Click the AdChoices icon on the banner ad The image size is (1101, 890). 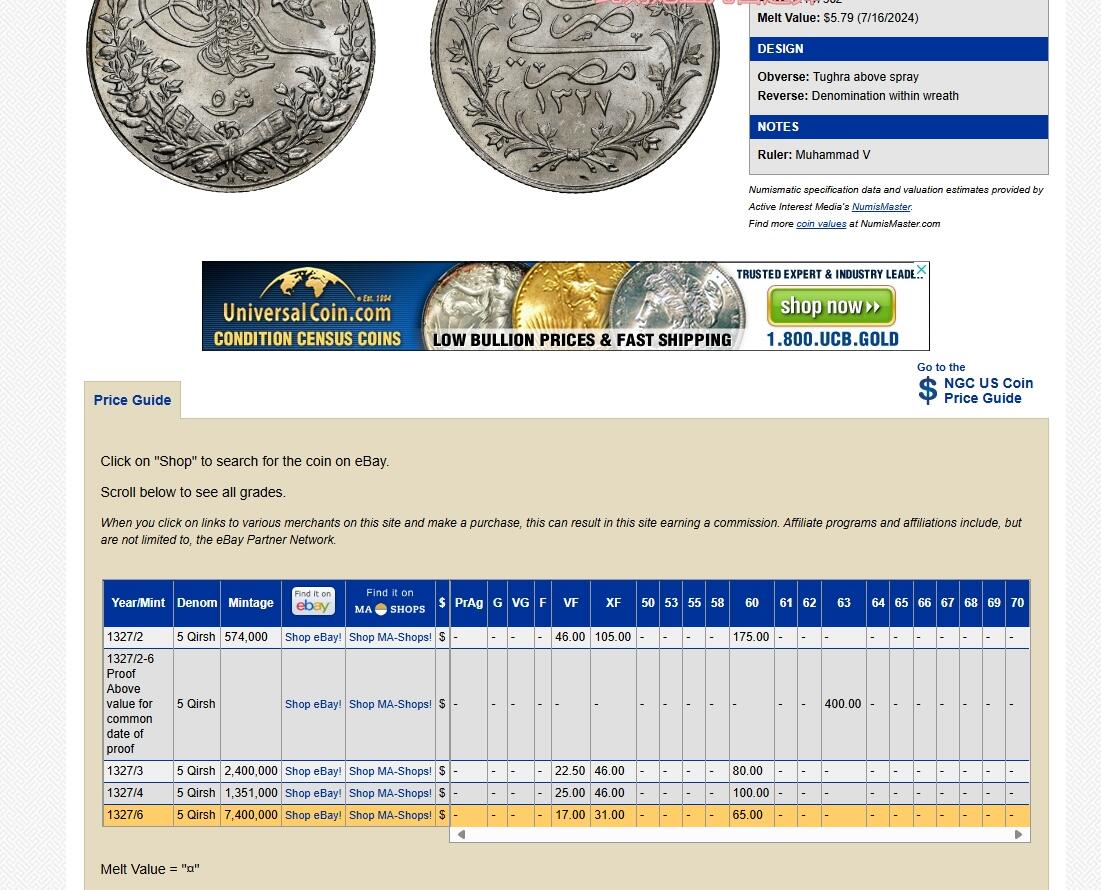click(x=922, y=269)
